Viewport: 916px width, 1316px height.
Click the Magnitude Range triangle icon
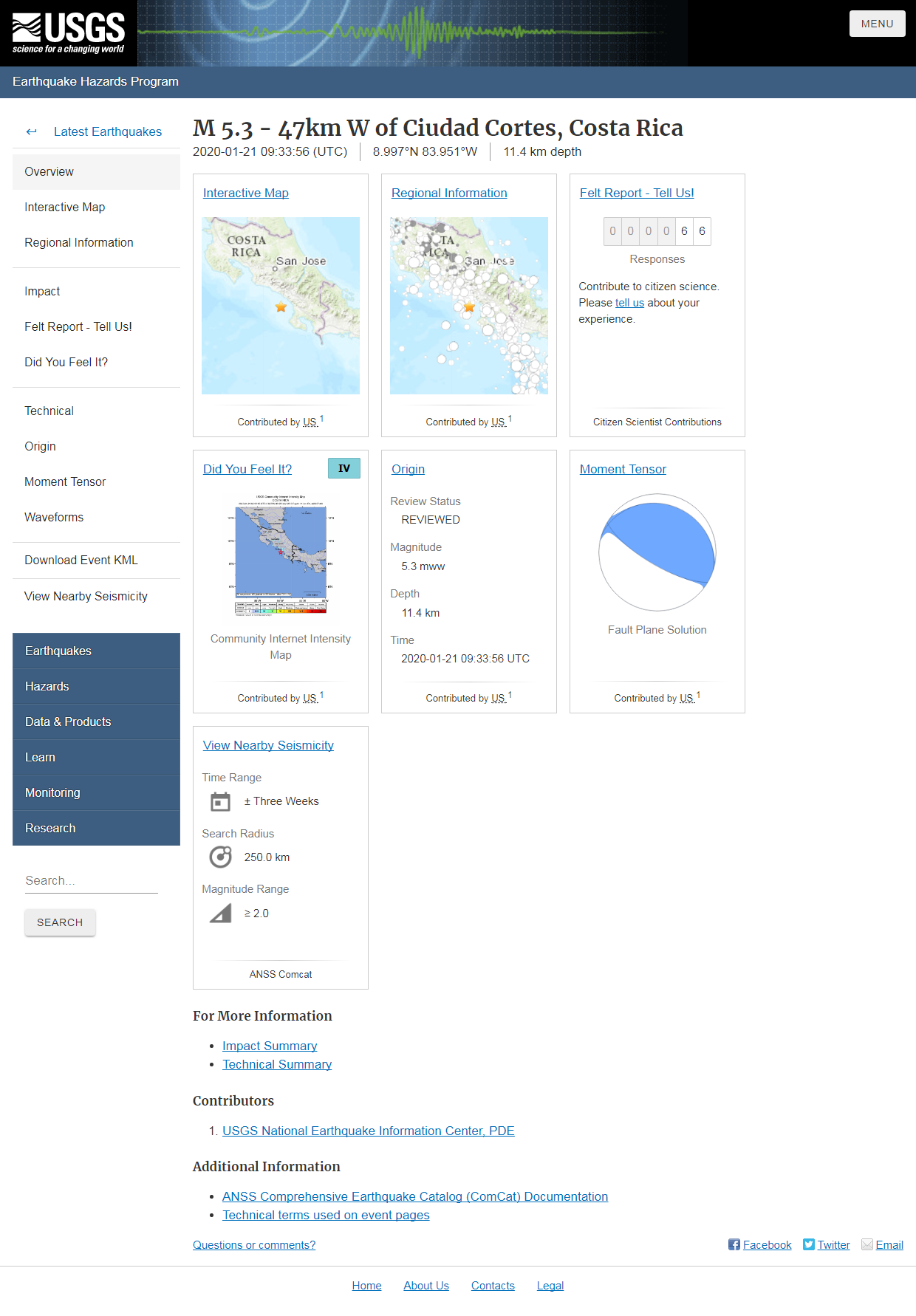coord(220,914)
